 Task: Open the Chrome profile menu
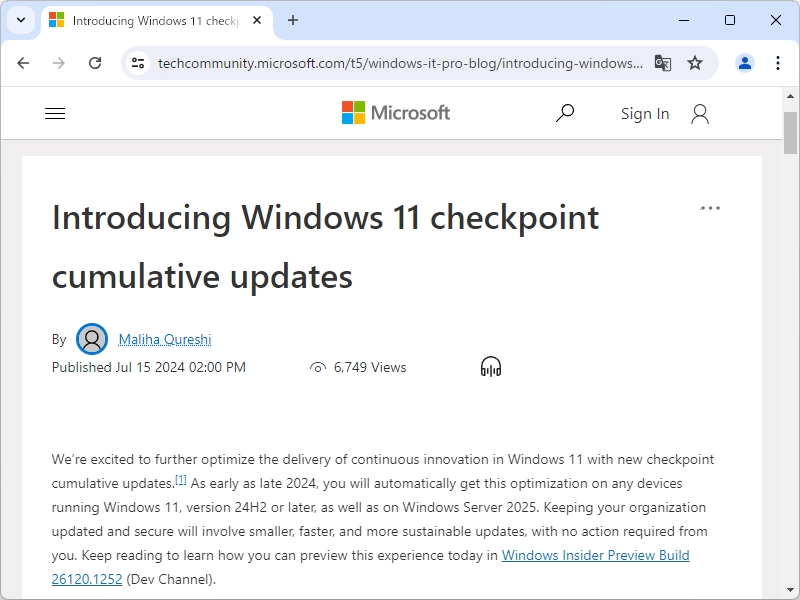point(744,62)
